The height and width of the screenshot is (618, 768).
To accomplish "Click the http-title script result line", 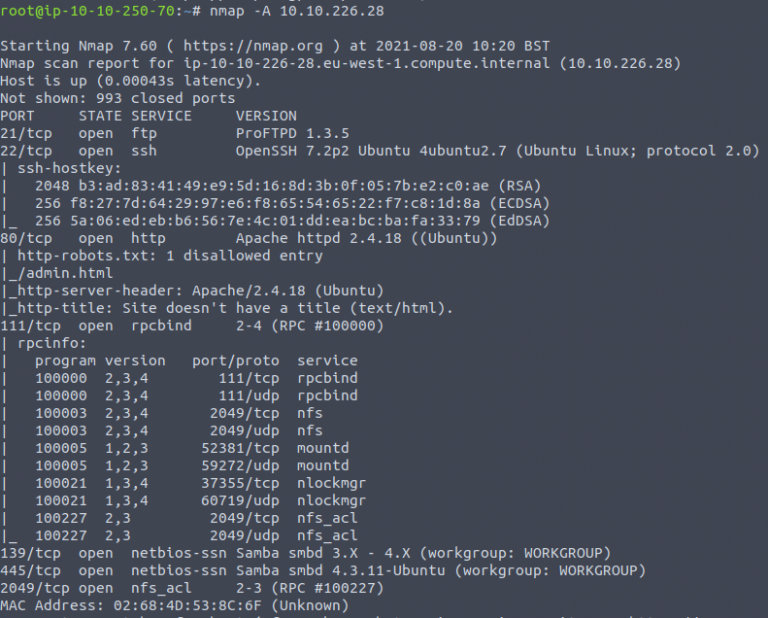I will tap(230, 308).
